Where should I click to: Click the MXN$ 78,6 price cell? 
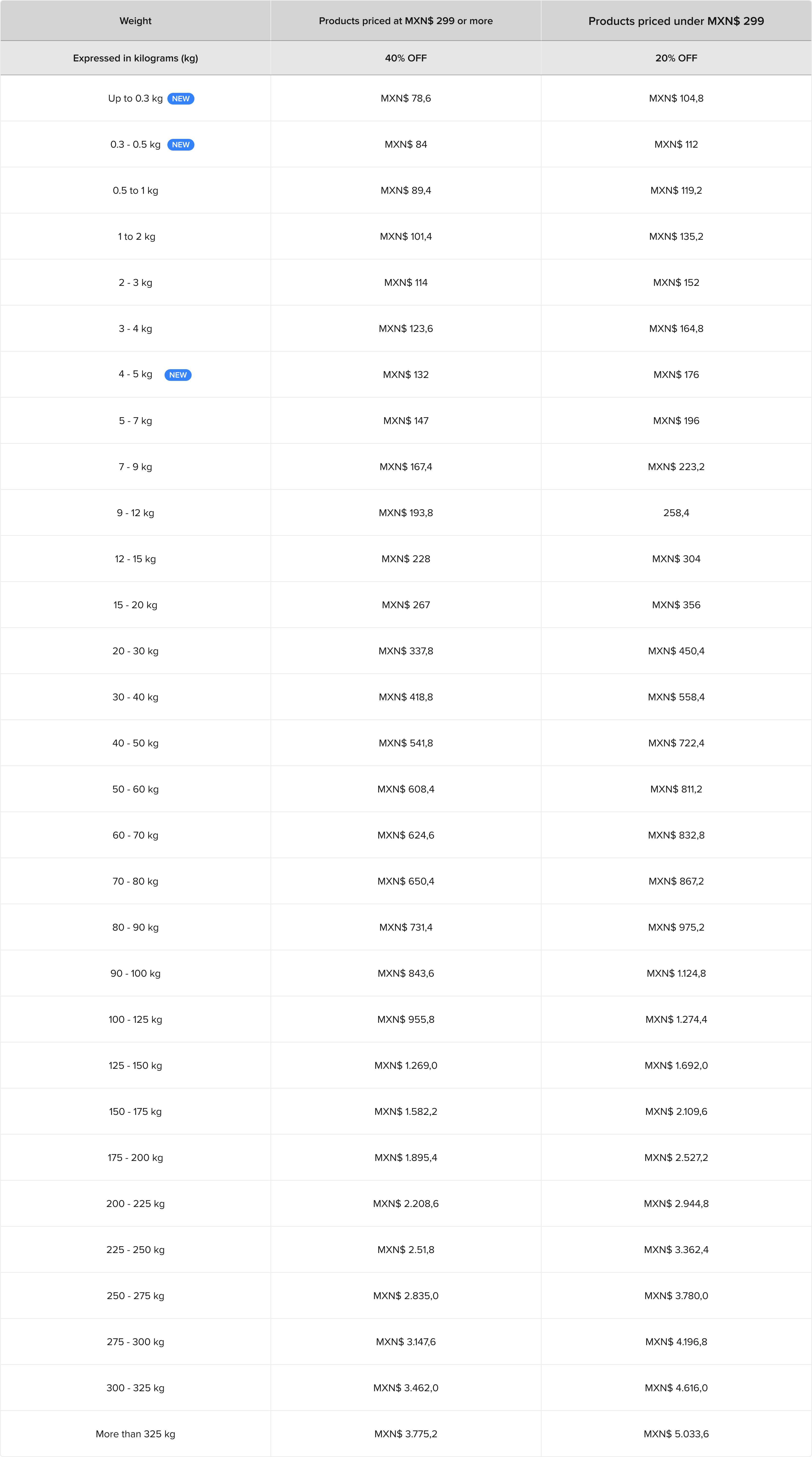click(405, 98)
